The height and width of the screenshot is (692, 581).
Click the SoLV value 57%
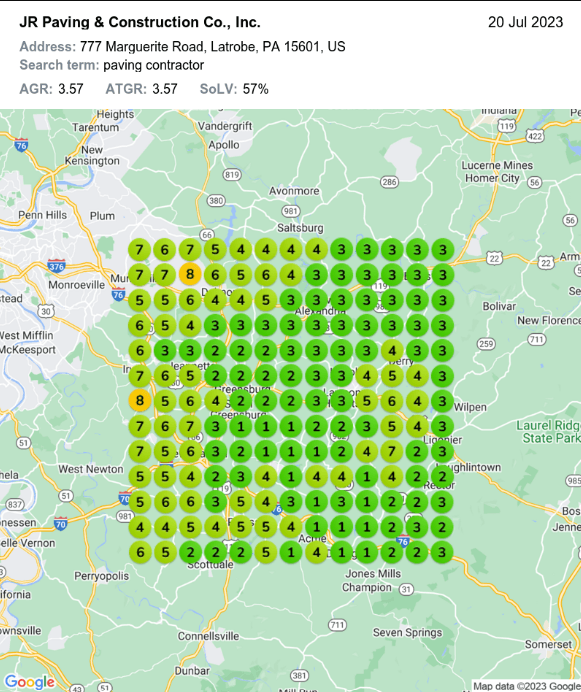(x=256, y=89)
